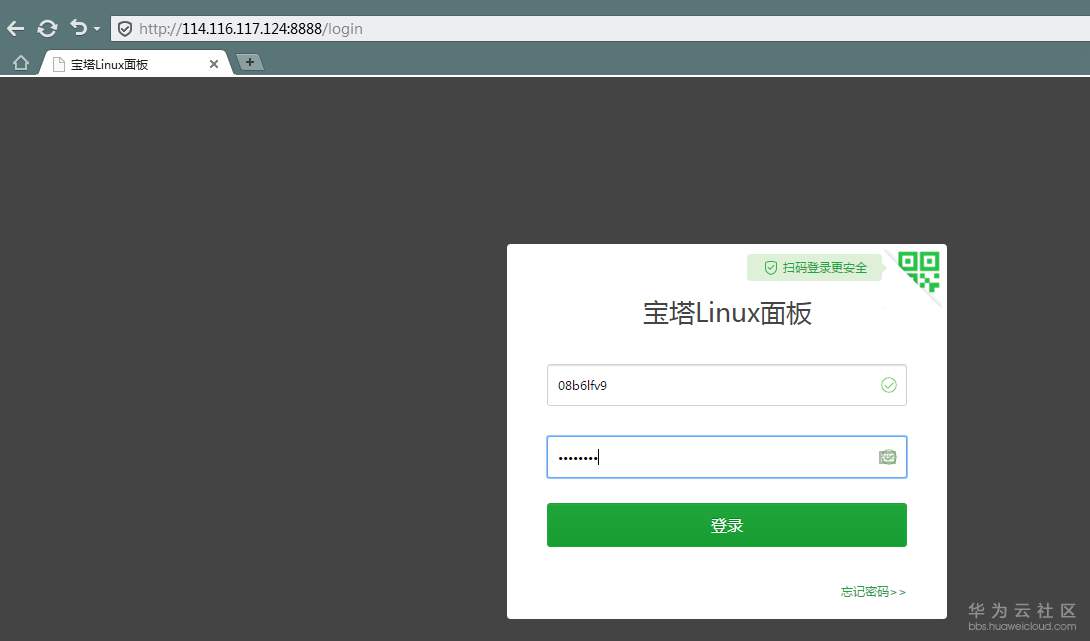This screenshot has width=1090, height=641.
Task: Click the 扫码登录更安全 tip label
Action: click(x=815, y=268)
